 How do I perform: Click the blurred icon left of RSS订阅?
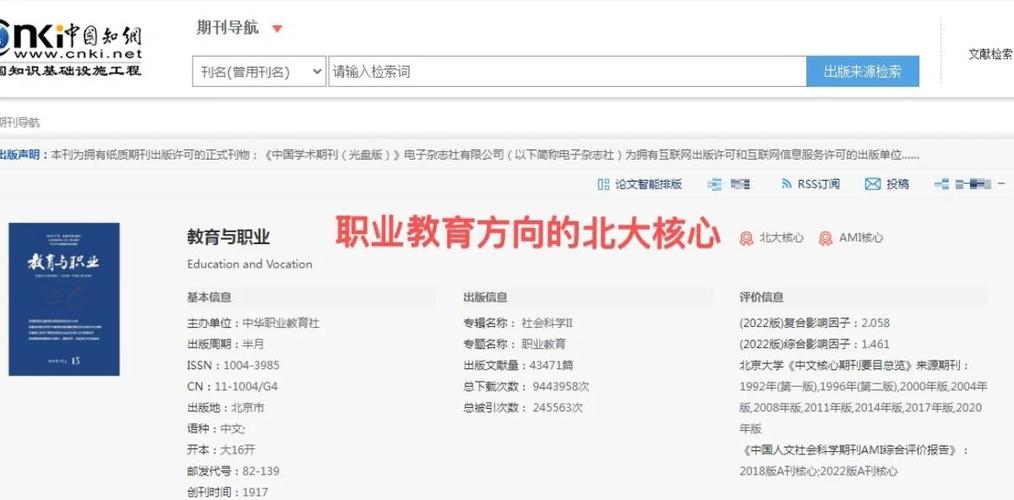[x=715, y=184]
